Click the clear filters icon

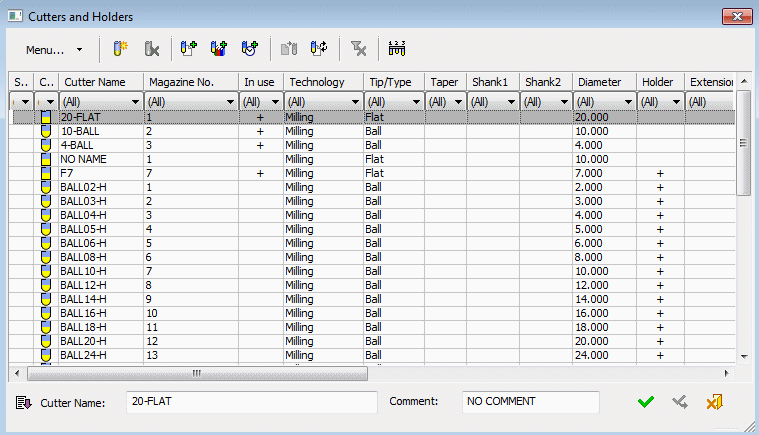coord(359,48)
